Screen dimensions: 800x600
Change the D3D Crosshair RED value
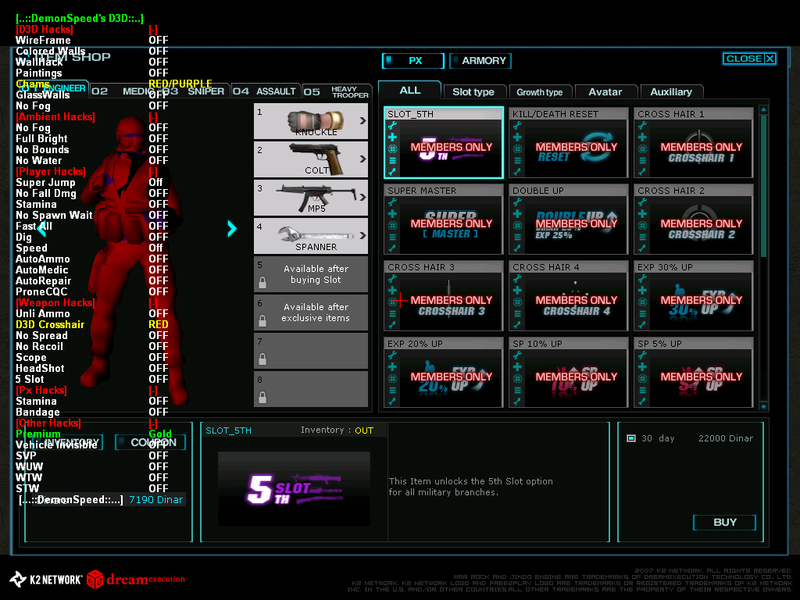(158, 324)
